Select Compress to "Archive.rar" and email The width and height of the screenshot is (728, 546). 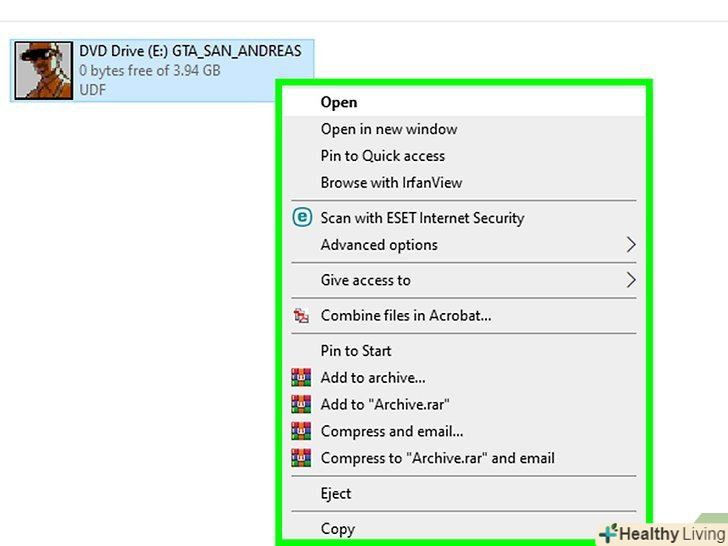pyautogui.click(x=464, y=458)
